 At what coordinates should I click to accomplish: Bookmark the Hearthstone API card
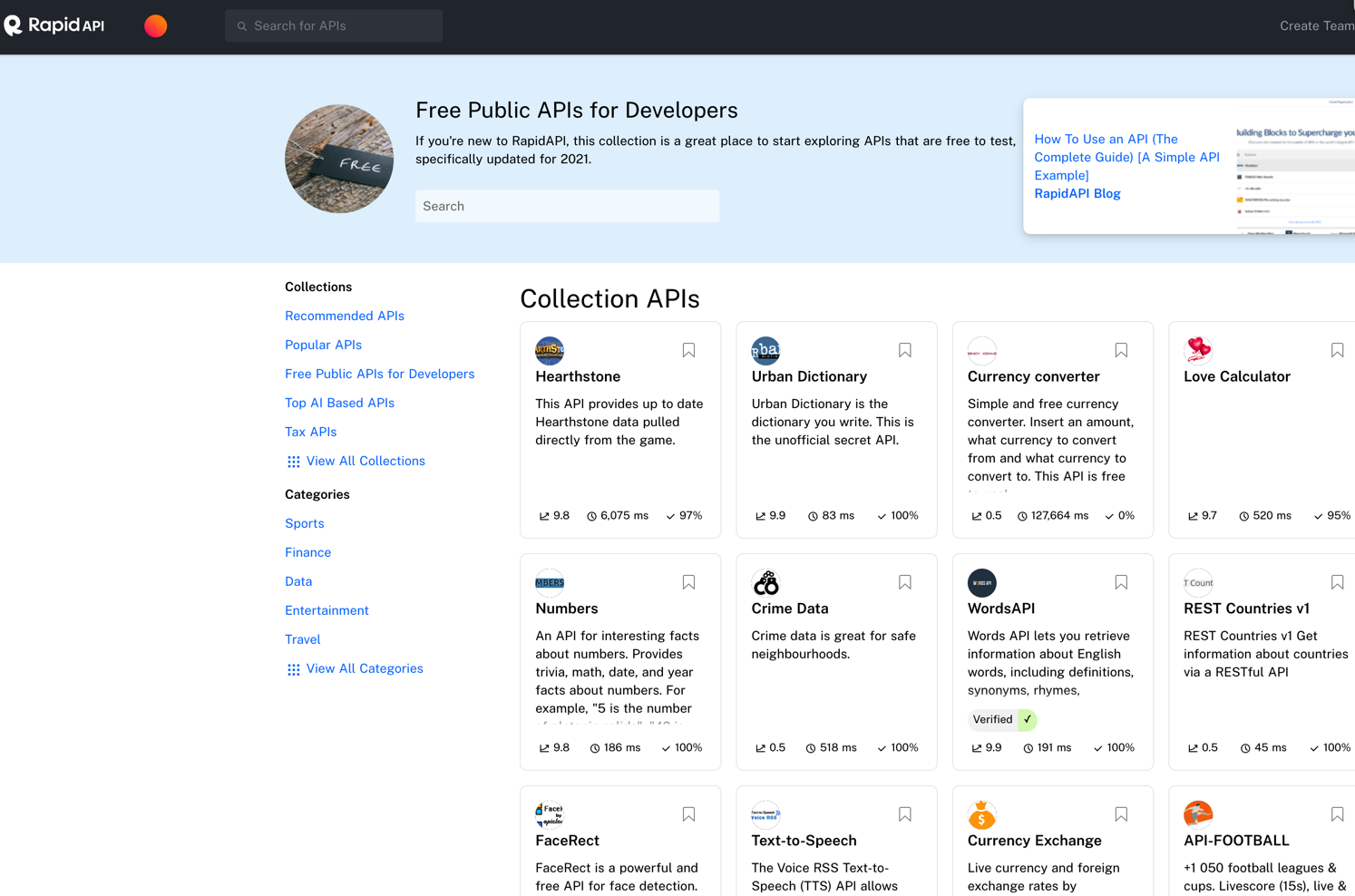pos(689,350)
